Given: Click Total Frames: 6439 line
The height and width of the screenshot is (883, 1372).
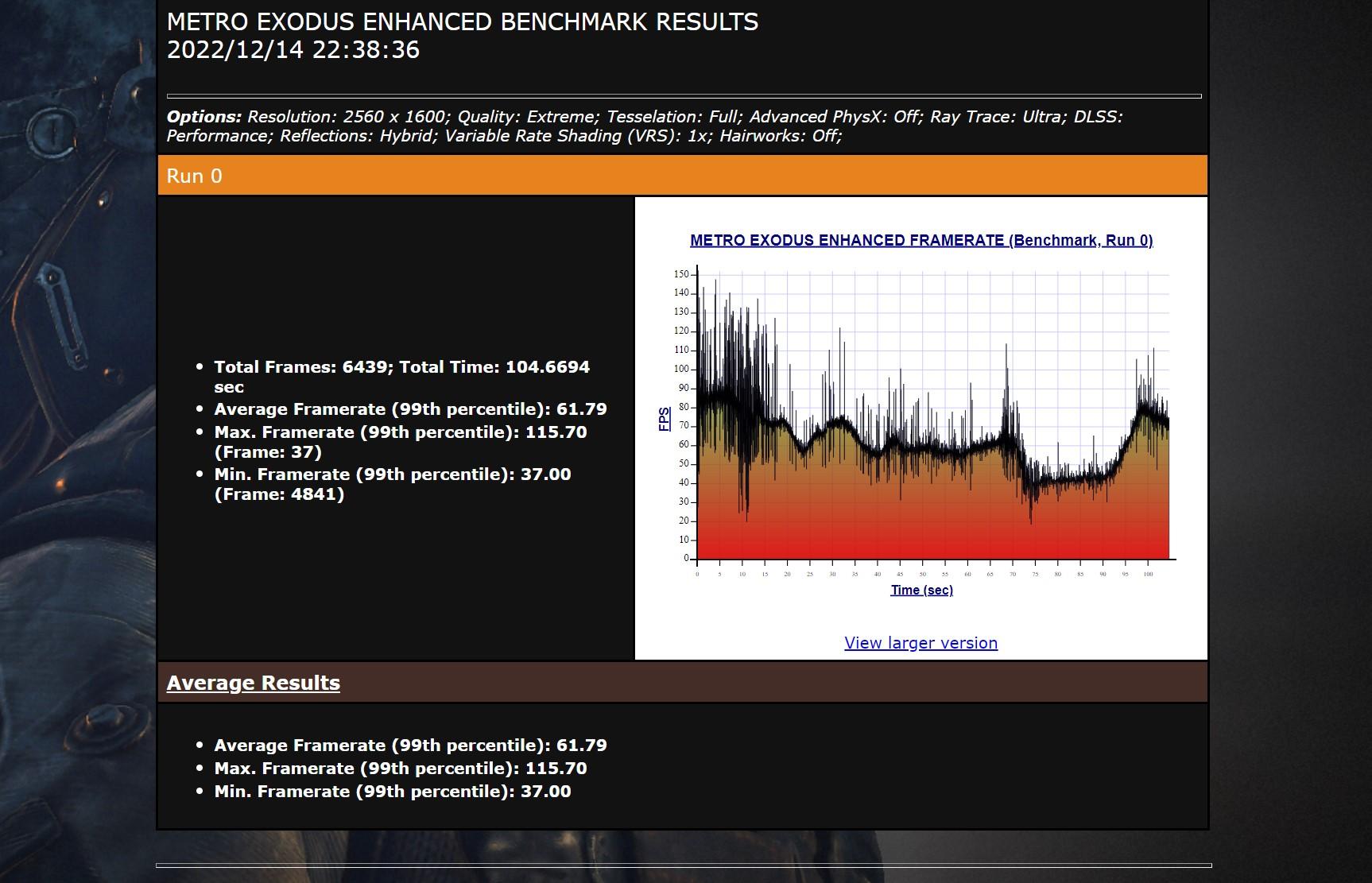Looking at the screenshot, I should click(401, 377).
